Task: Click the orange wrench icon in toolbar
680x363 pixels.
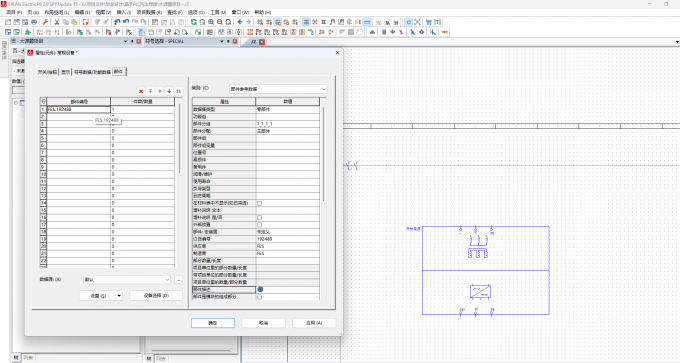Action: tap(45, 22)
